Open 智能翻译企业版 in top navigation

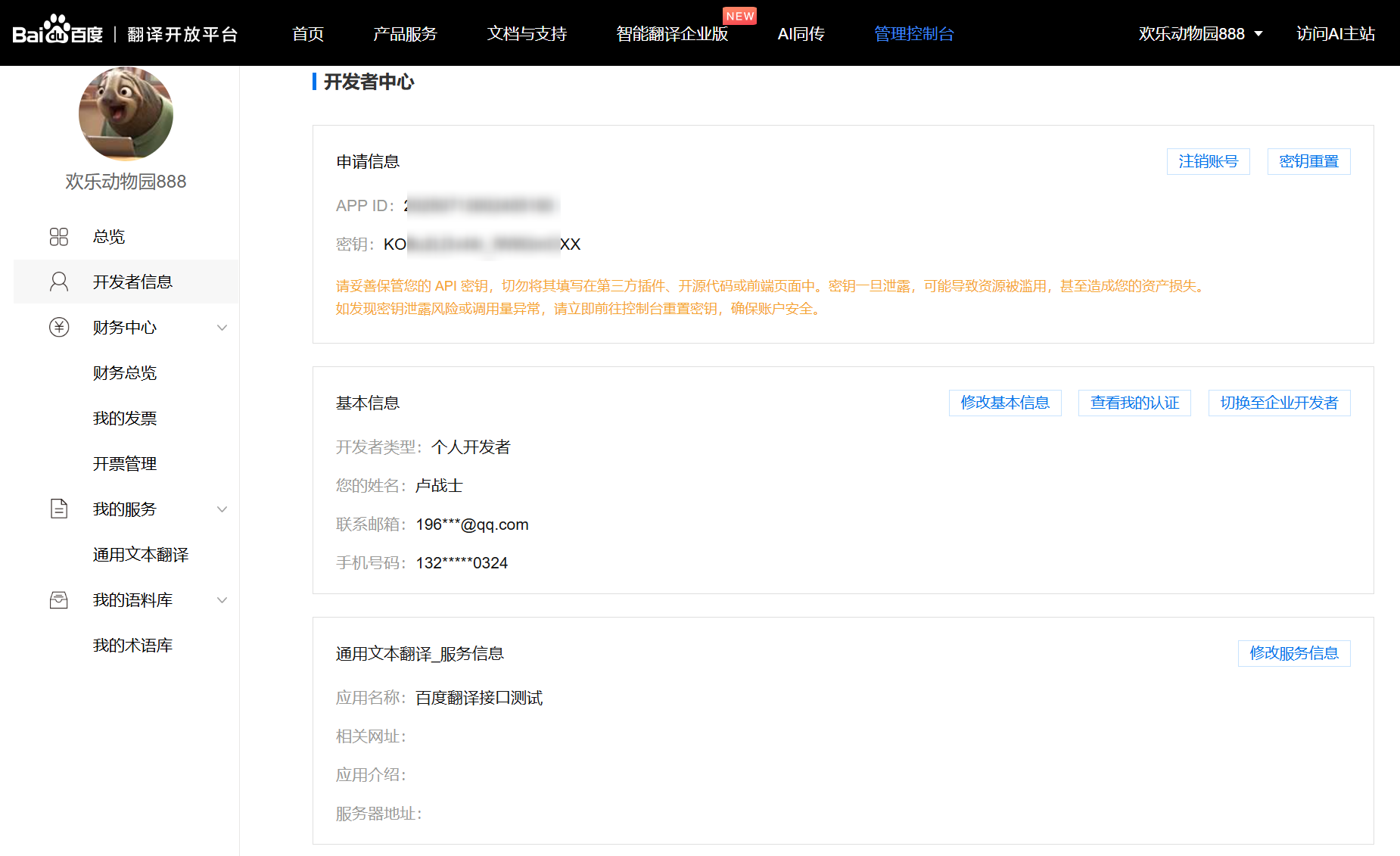click(x=672, y=33)
